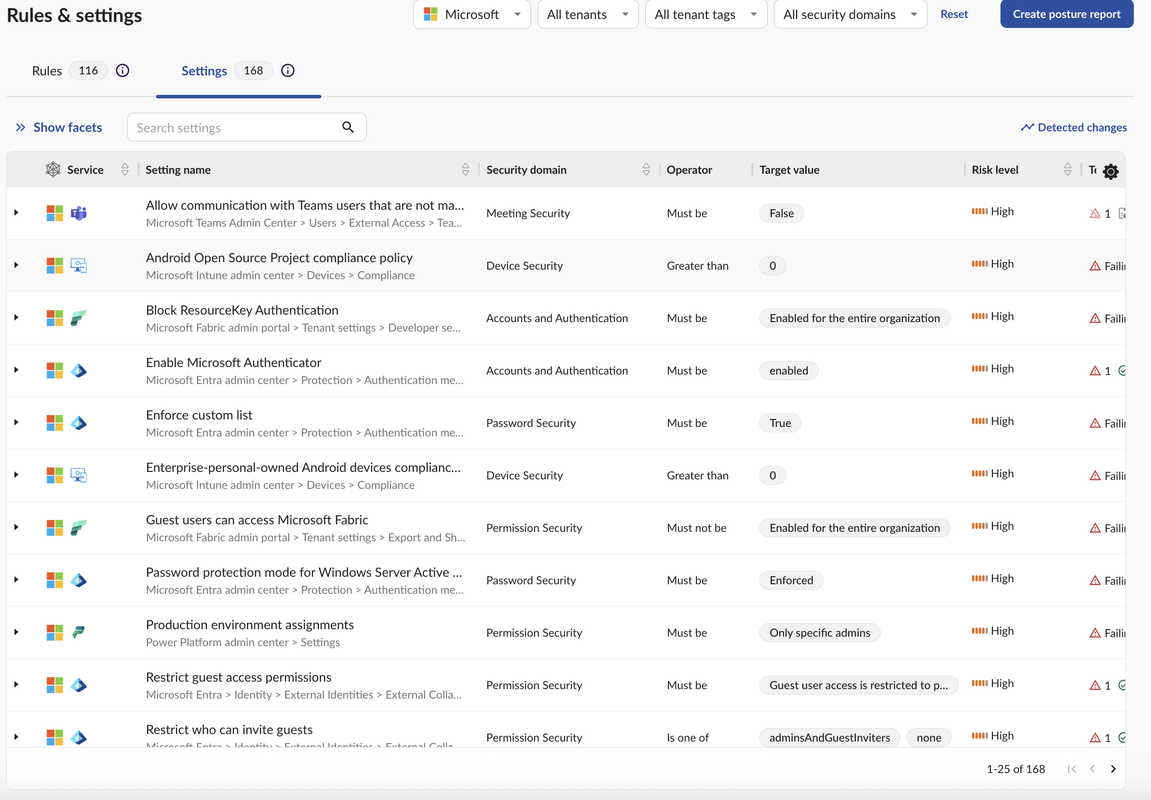Click the Power Platform icon in the Production environment row
1151x800 pixels.
[x=79, y=632]
